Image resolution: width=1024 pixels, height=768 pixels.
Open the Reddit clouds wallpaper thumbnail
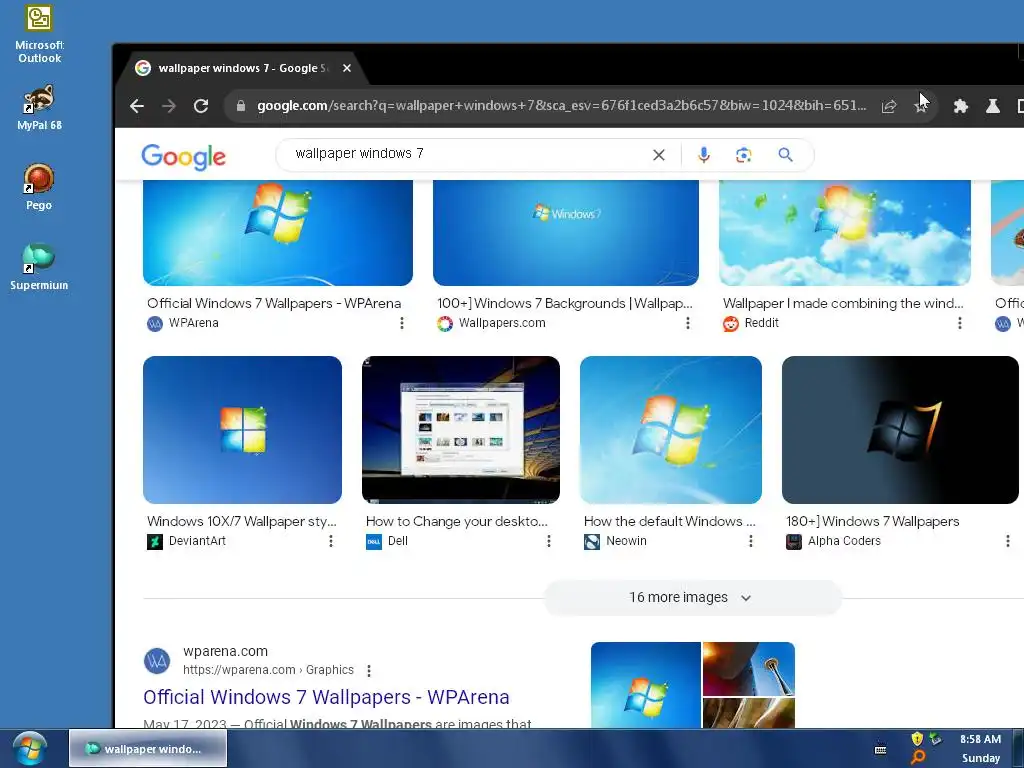pyautogui.click(x=844, y=232)
